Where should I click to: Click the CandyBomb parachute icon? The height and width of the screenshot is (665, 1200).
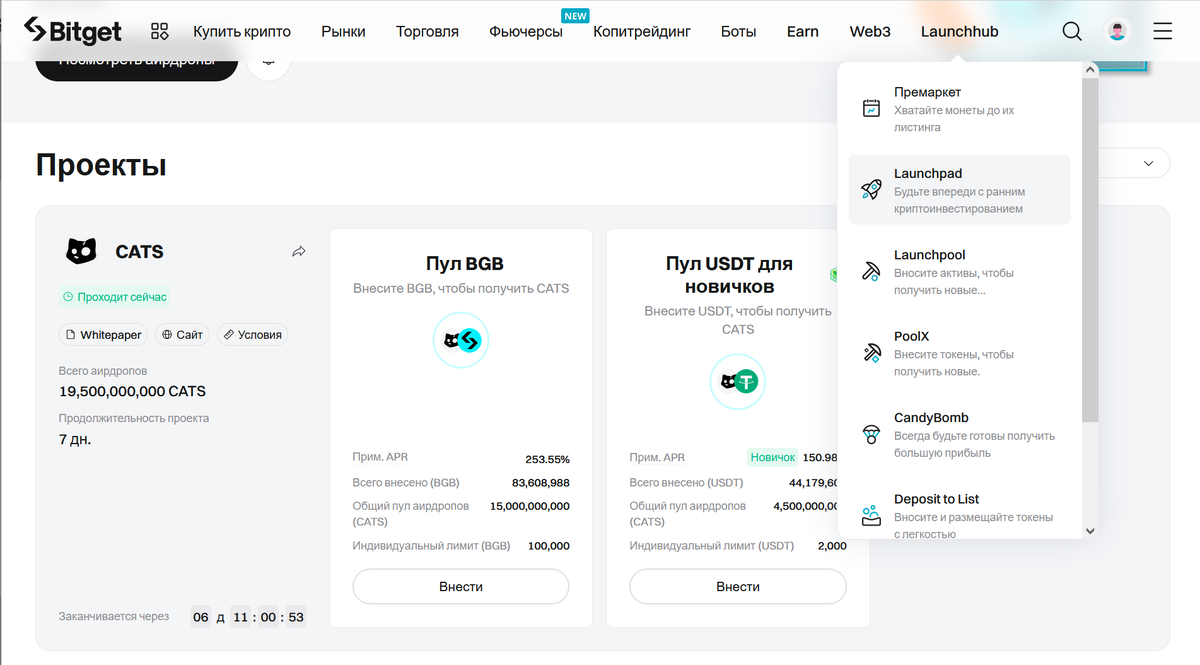click(x=872, y=434)
